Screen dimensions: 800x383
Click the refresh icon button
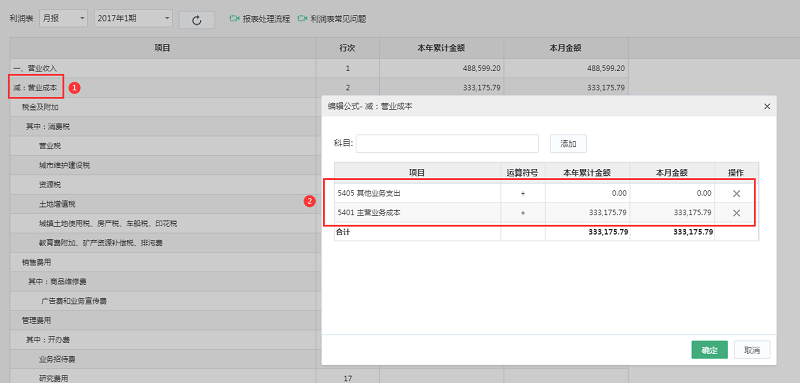click(x=197, y=20)
